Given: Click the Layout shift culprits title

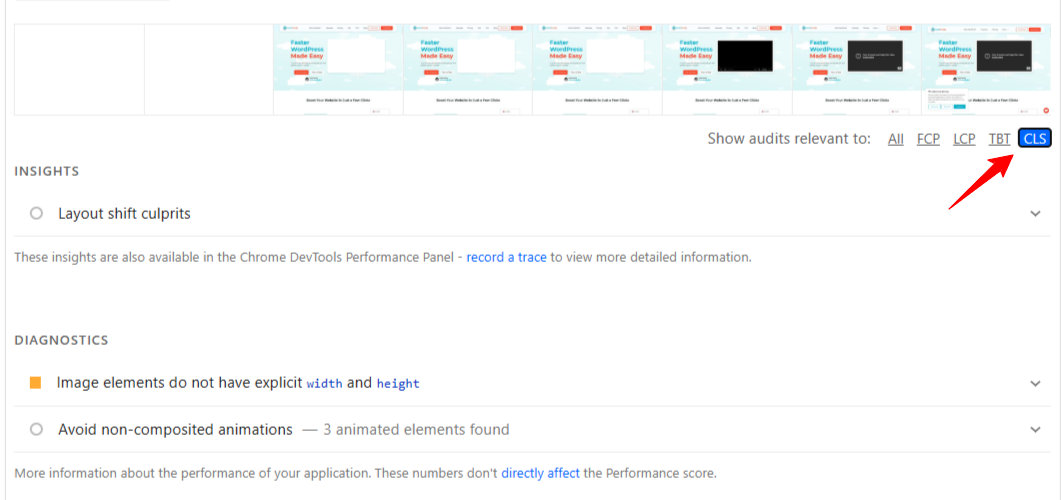Looking at the screenshot, I should (x=124, y=213).
